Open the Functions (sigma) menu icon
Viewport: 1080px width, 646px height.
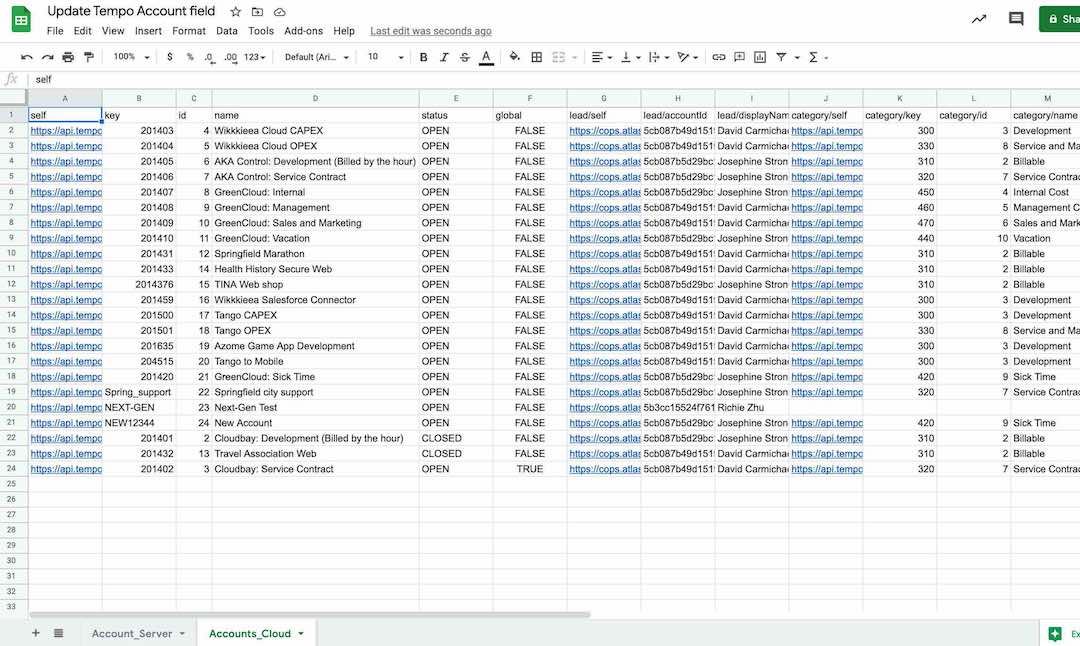click(813, 57)
